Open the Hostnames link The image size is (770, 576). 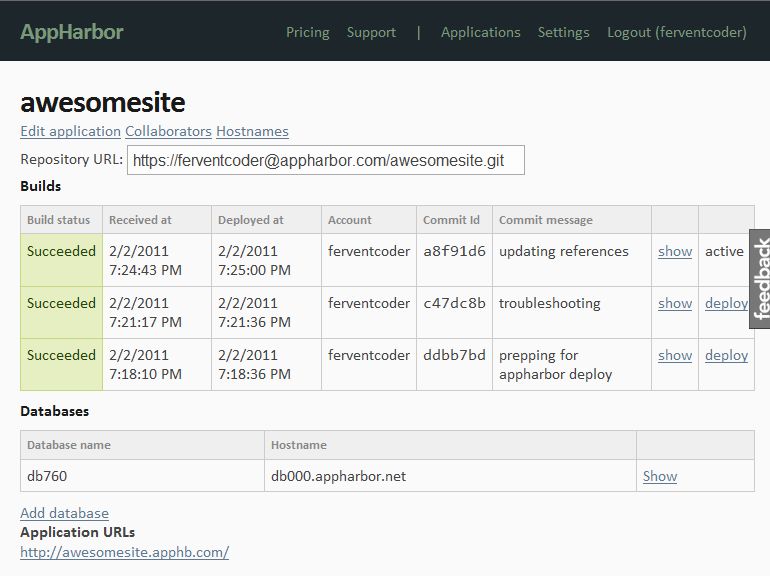tap(252, 131)
